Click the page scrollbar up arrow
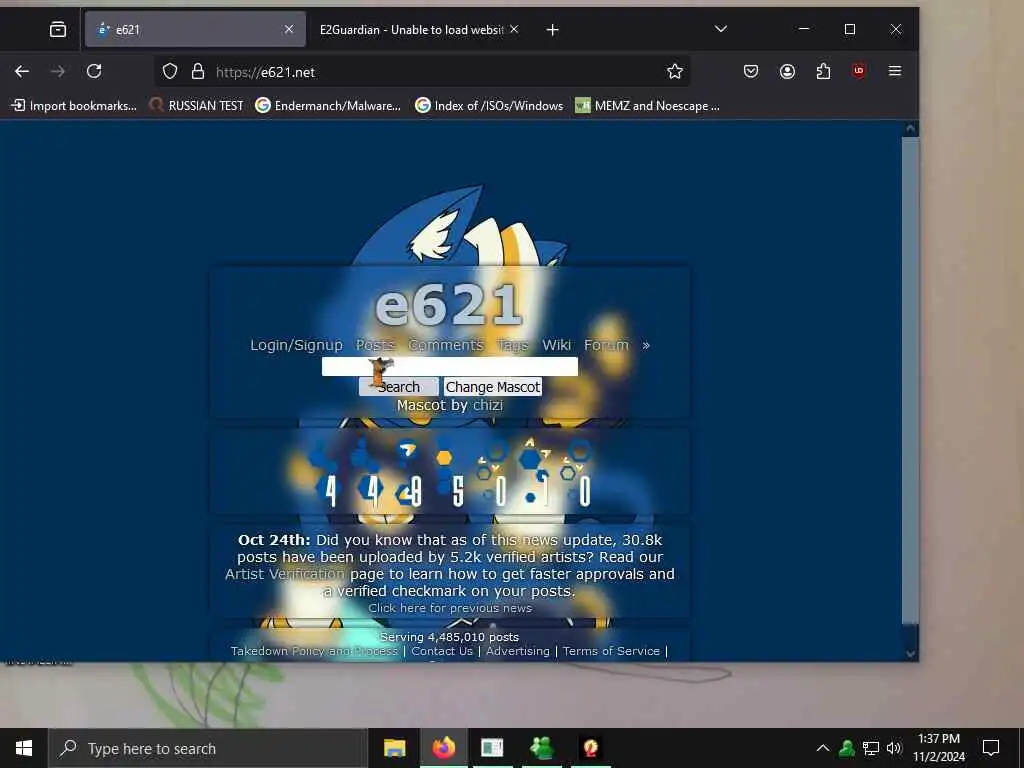This screenshot has width=1024, height=768. pyautogui.click(x=910, y=129)
